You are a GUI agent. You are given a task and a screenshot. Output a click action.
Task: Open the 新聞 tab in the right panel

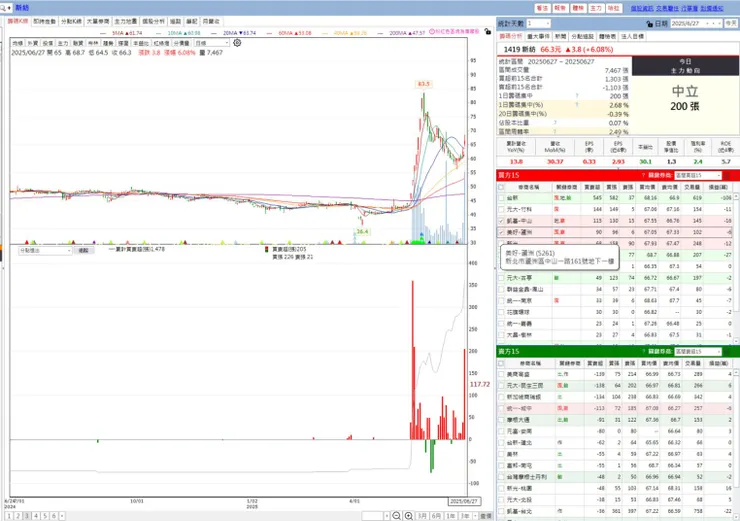(560, 36)
